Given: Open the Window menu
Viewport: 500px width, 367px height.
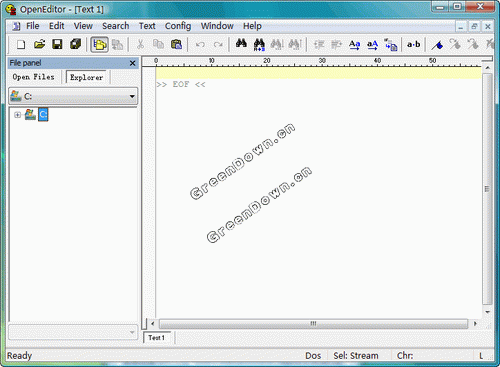Looking at the screenshot, I should pos(217,26).
